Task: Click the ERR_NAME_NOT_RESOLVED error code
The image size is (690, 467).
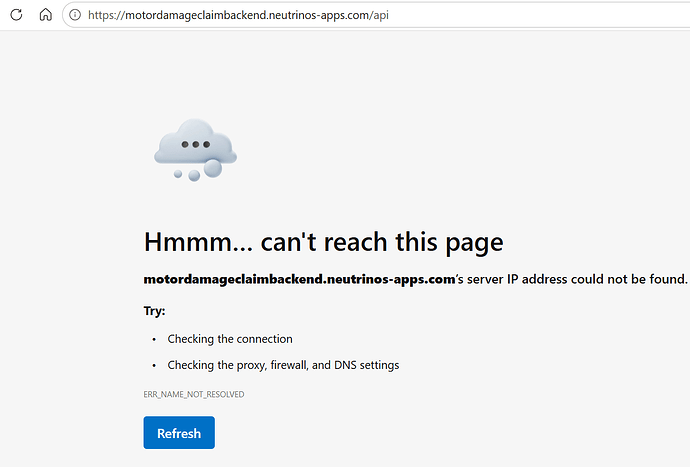Action: 194,394
